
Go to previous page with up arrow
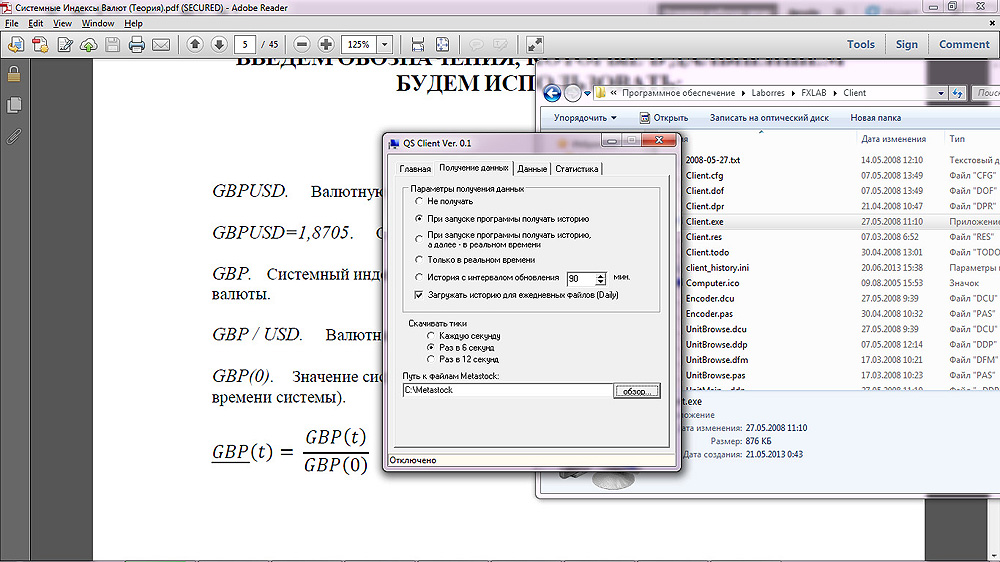[x=194, y=44]
